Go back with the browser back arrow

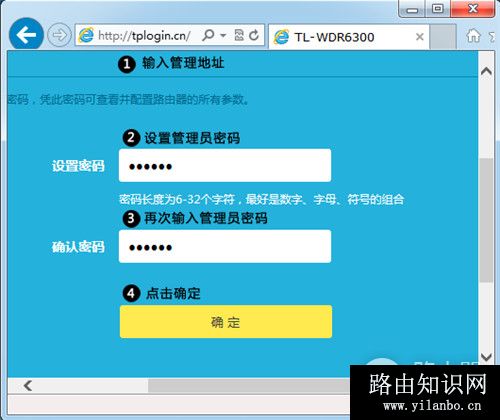[26, 34]
